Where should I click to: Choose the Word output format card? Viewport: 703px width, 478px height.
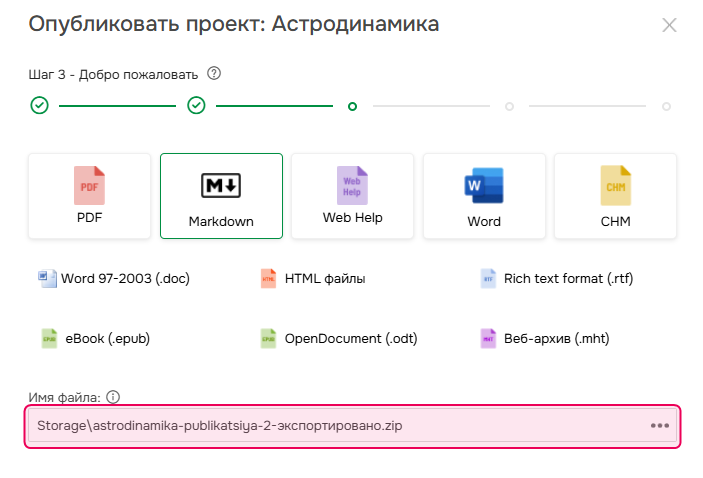pyautogui.click(x=484, y=196)
